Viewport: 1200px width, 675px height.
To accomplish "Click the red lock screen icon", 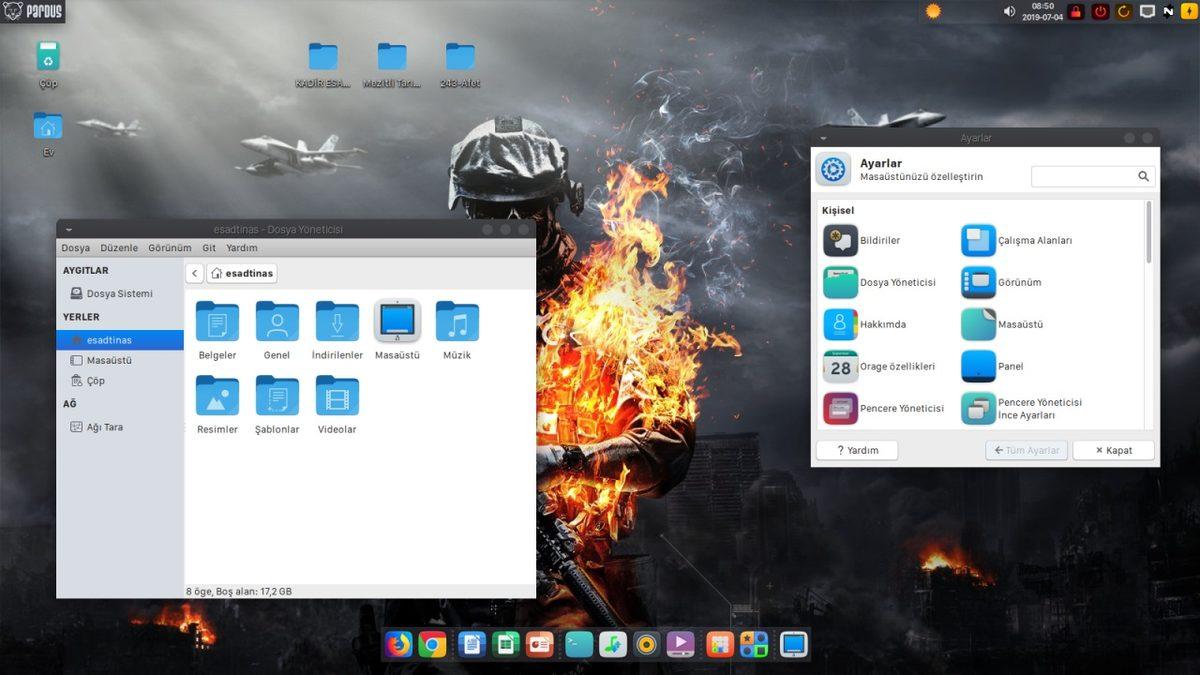I will pos(1076,12).
